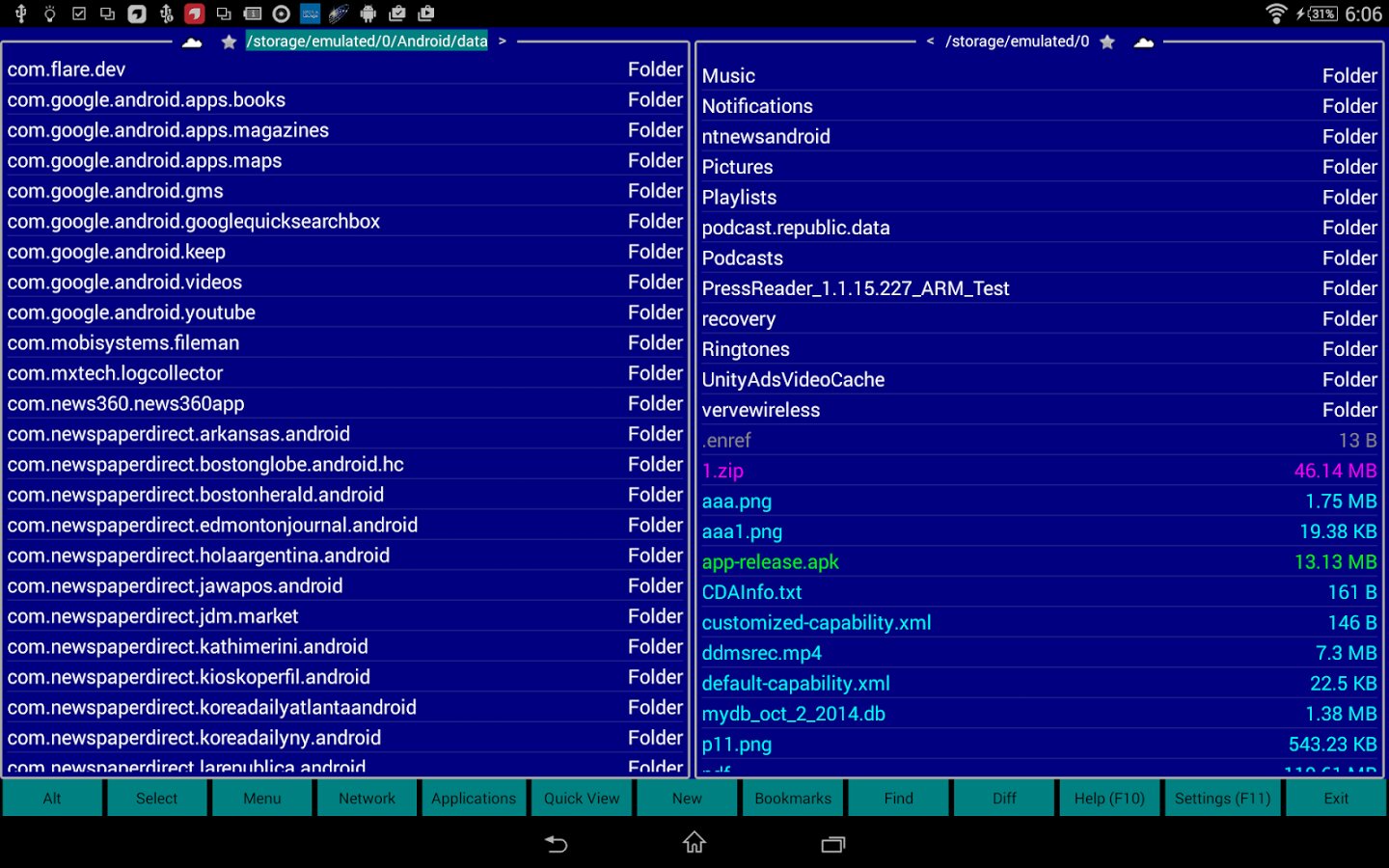Expand left panel path with > arrow
Screen dimensions: 1389x868
[503, 41]
